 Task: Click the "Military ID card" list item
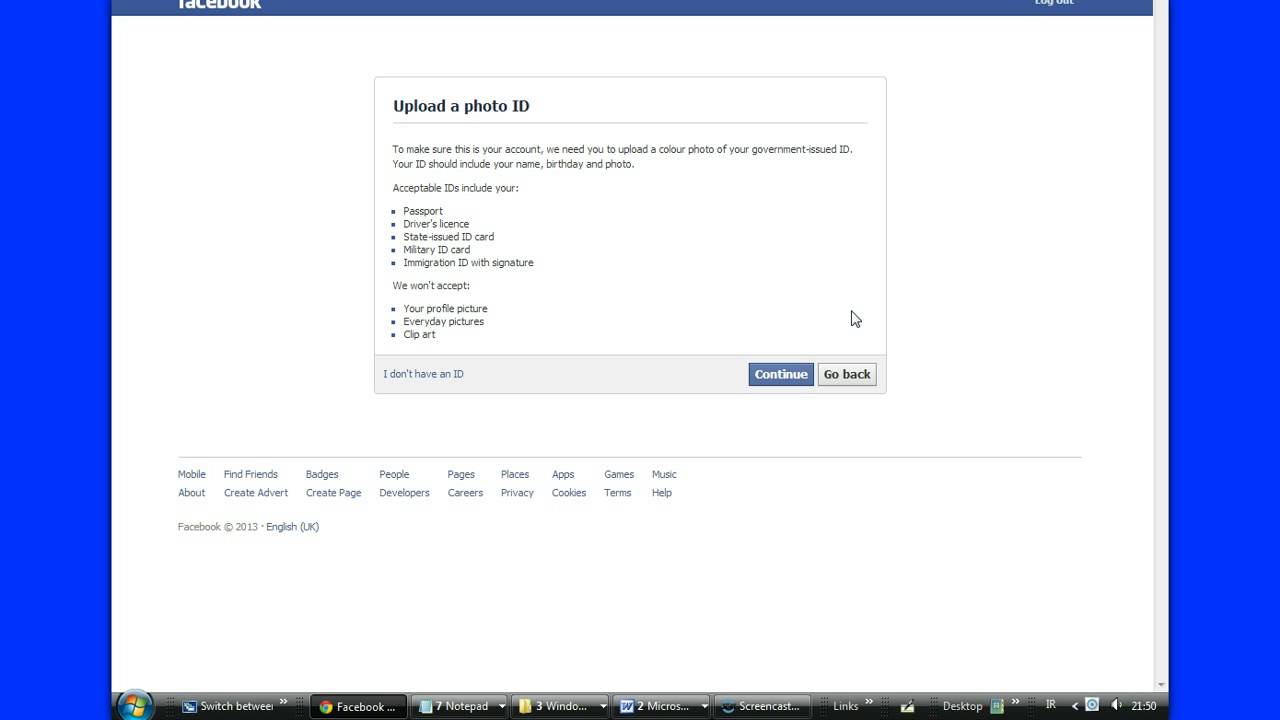point(436,250)
